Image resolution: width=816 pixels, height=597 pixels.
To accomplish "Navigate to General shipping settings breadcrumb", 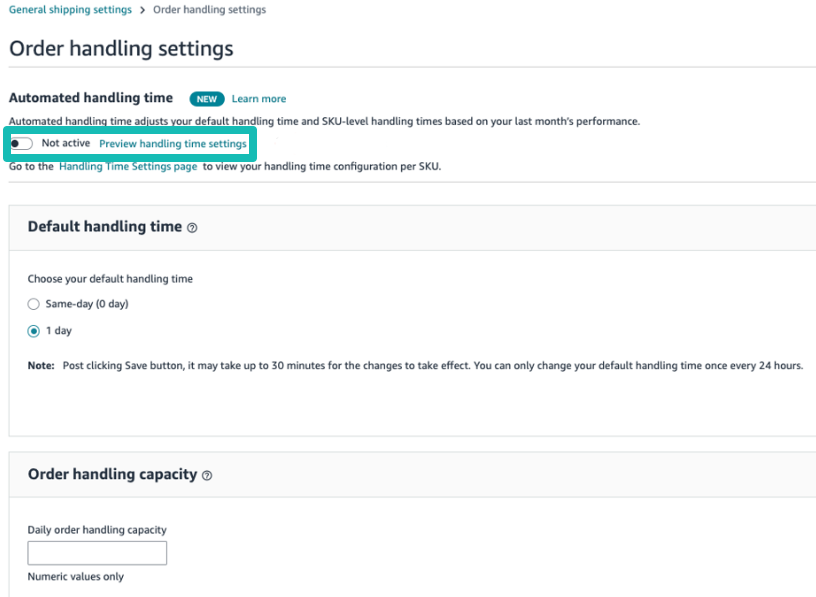I will click(70, 9).
